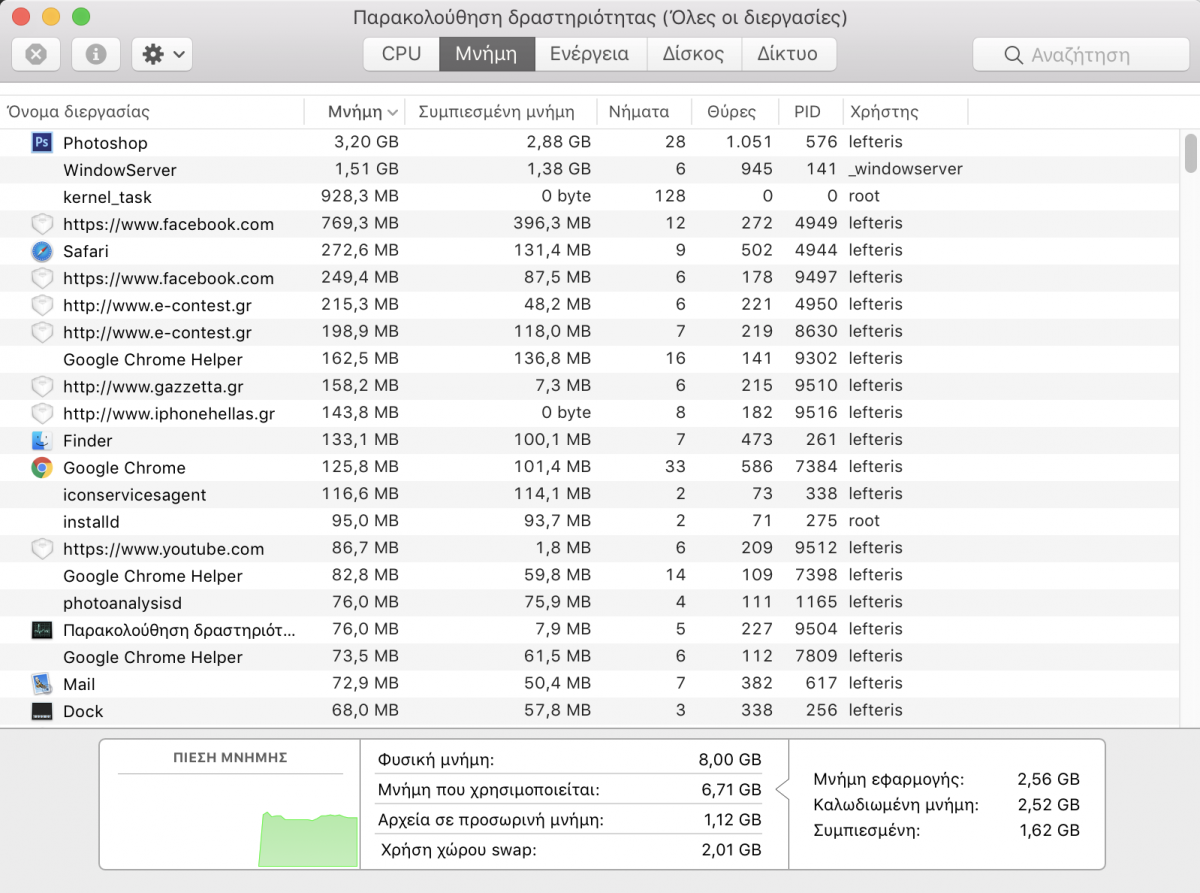1200x893 pixels.
Task: Click kernel_task thread count 128
Action: 670,196
